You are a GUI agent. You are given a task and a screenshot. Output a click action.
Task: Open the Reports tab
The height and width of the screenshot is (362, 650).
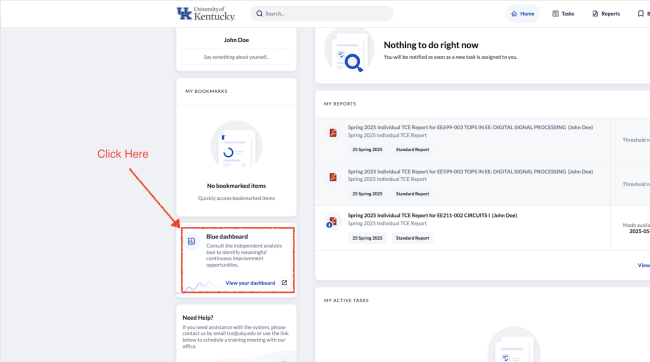point(606,14)
